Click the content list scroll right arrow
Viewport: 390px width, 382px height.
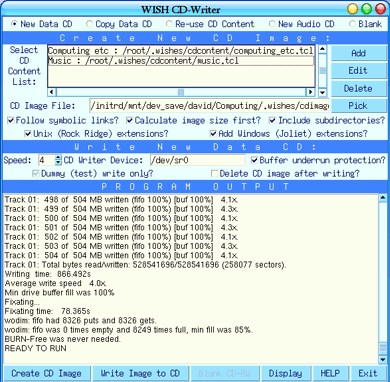(310, 92)
